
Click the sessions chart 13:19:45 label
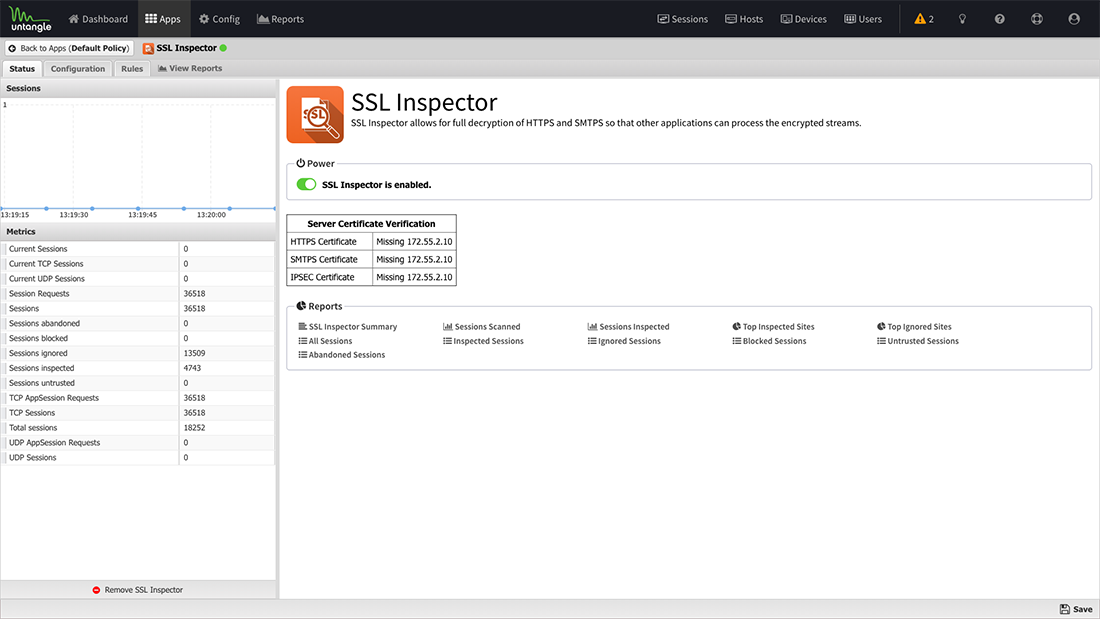(x=142, y=215)
